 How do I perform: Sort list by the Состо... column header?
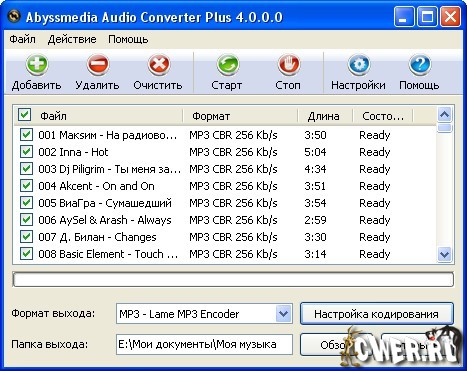click(x=383, y=116)
